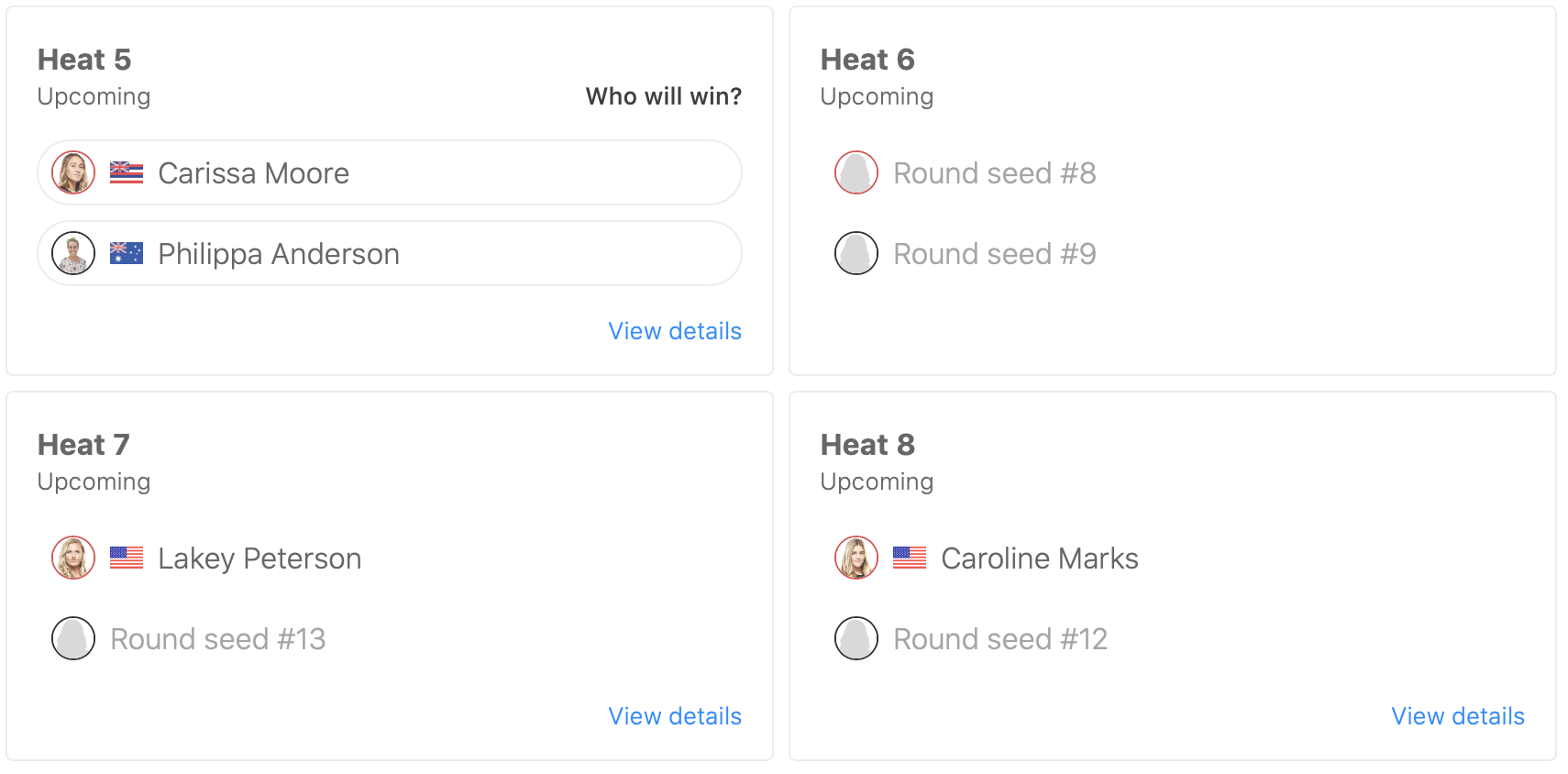Click the Hawaii flag beside Carissa Moore
The image size is (1568, 774).
[127, 172]
